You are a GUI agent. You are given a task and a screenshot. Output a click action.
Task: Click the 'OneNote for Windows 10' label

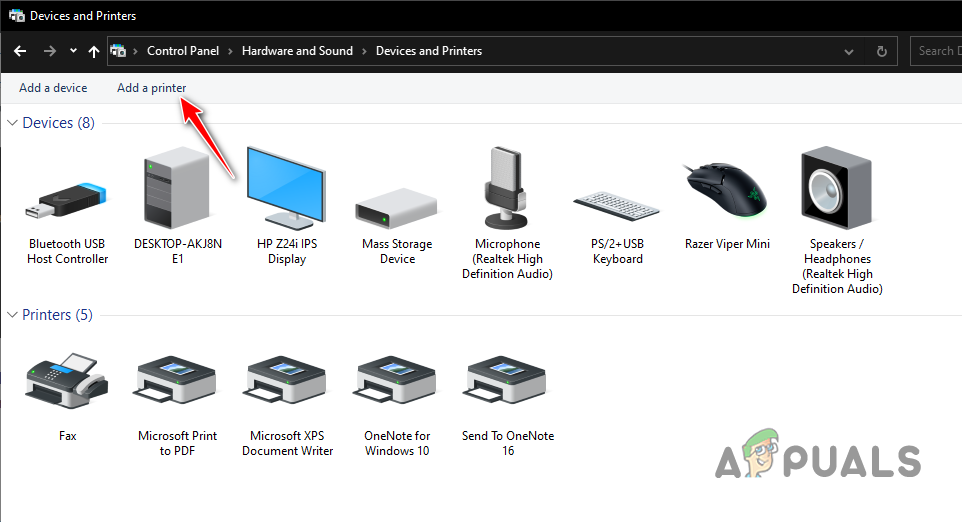[x=397, y=443]
